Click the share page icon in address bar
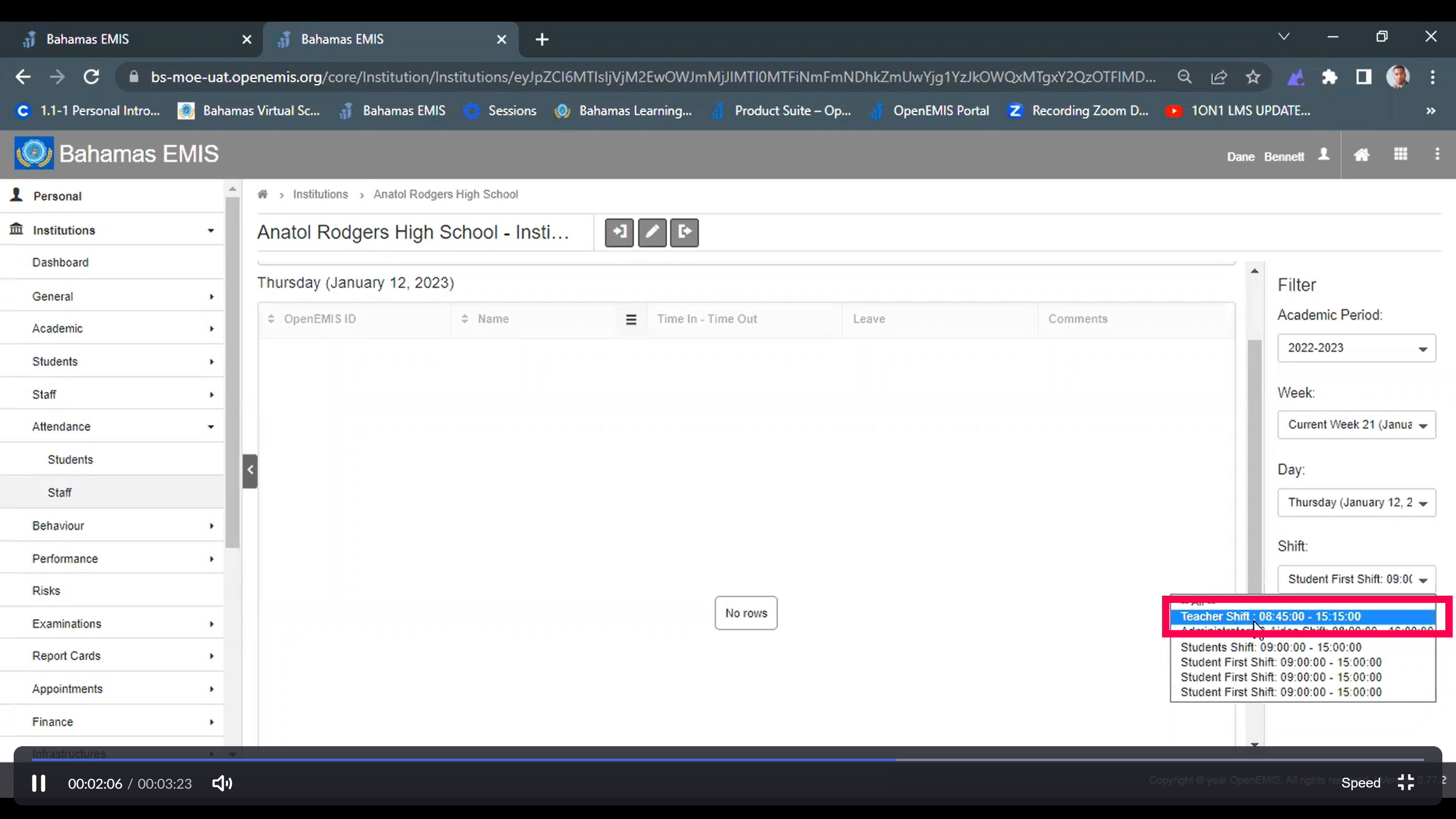Image resolution: width=1456 pixels, height=819 pixels. point(1219,77)
